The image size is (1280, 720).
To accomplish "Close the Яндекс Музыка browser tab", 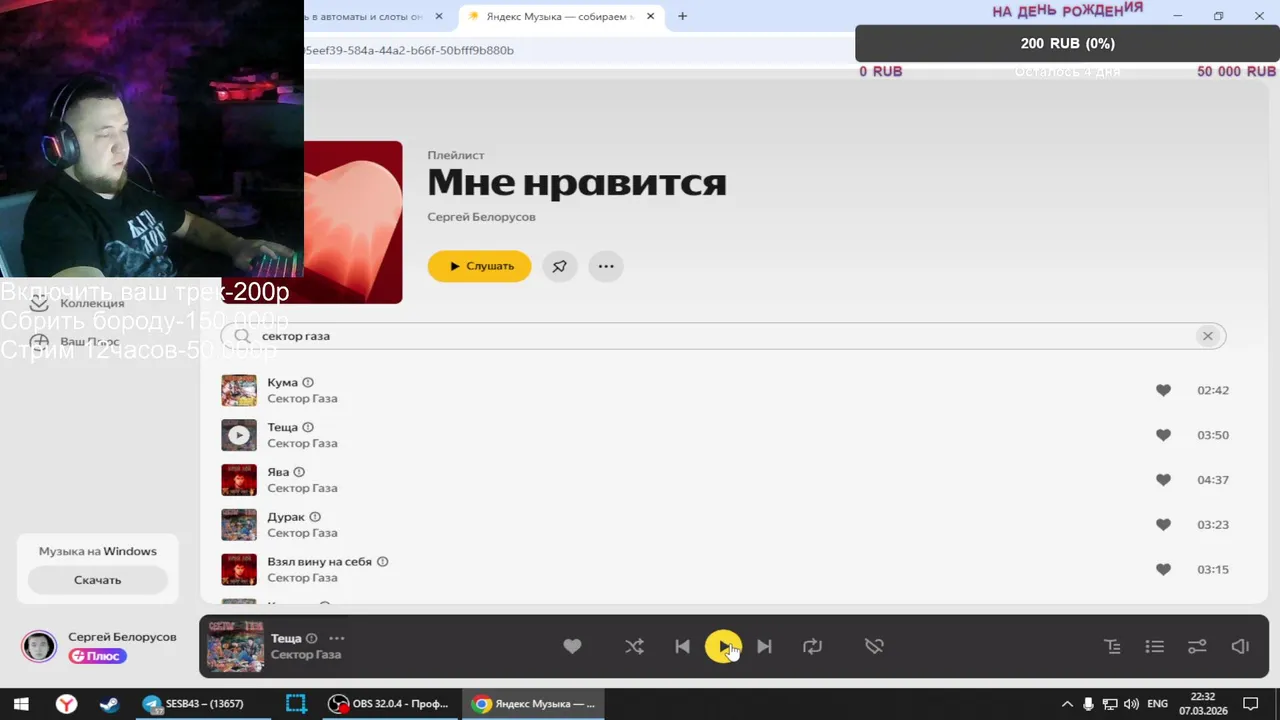I will point(651,16).
